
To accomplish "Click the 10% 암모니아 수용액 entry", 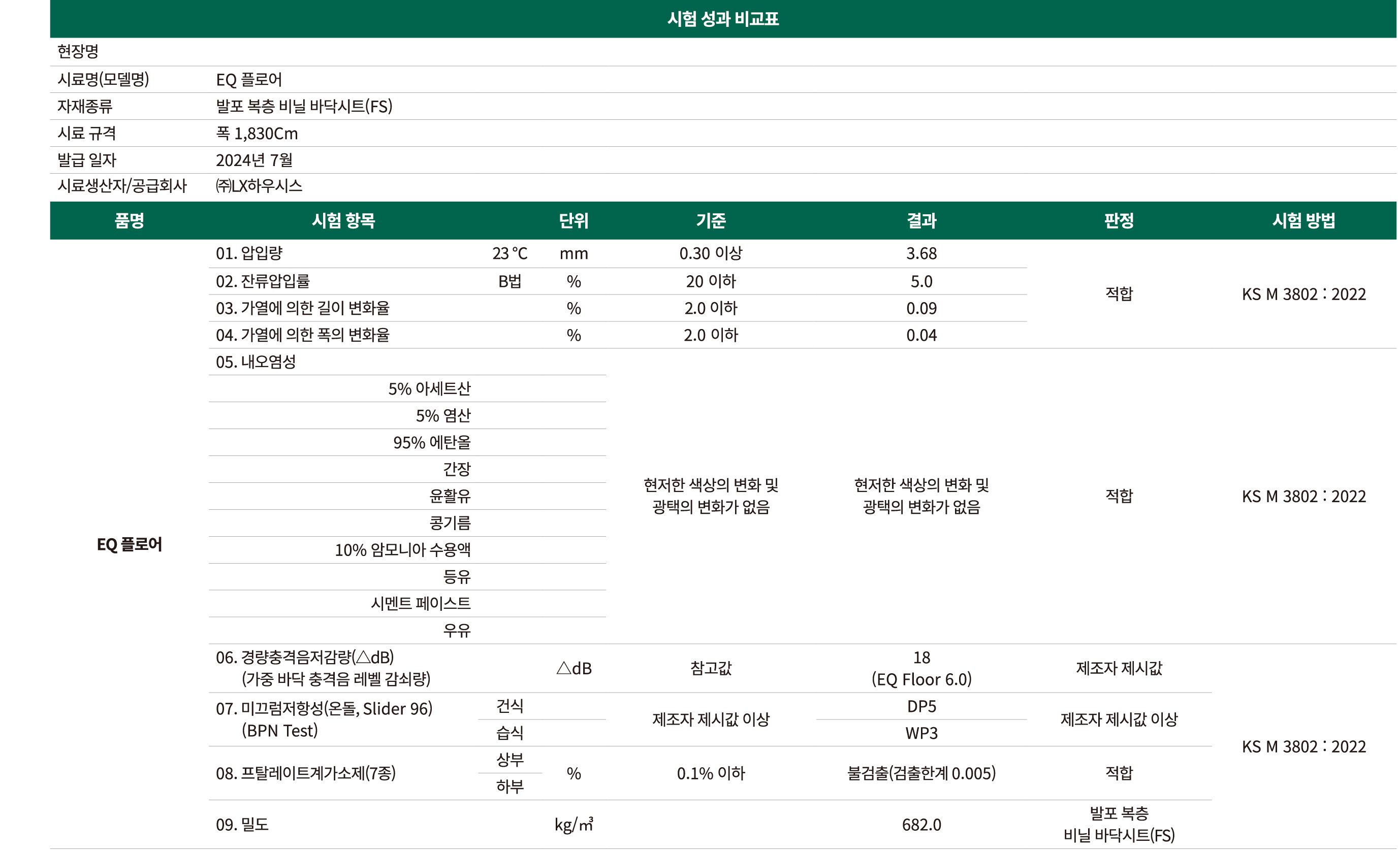I will (x=402, y=550).
